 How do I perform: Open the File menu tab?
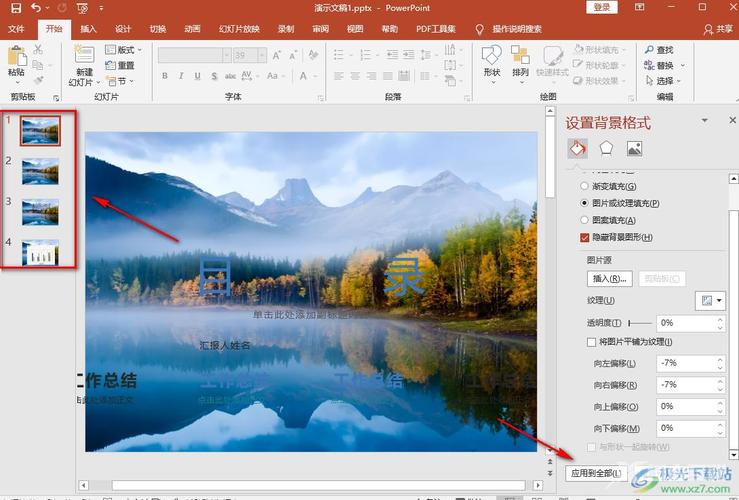[16, 29]
